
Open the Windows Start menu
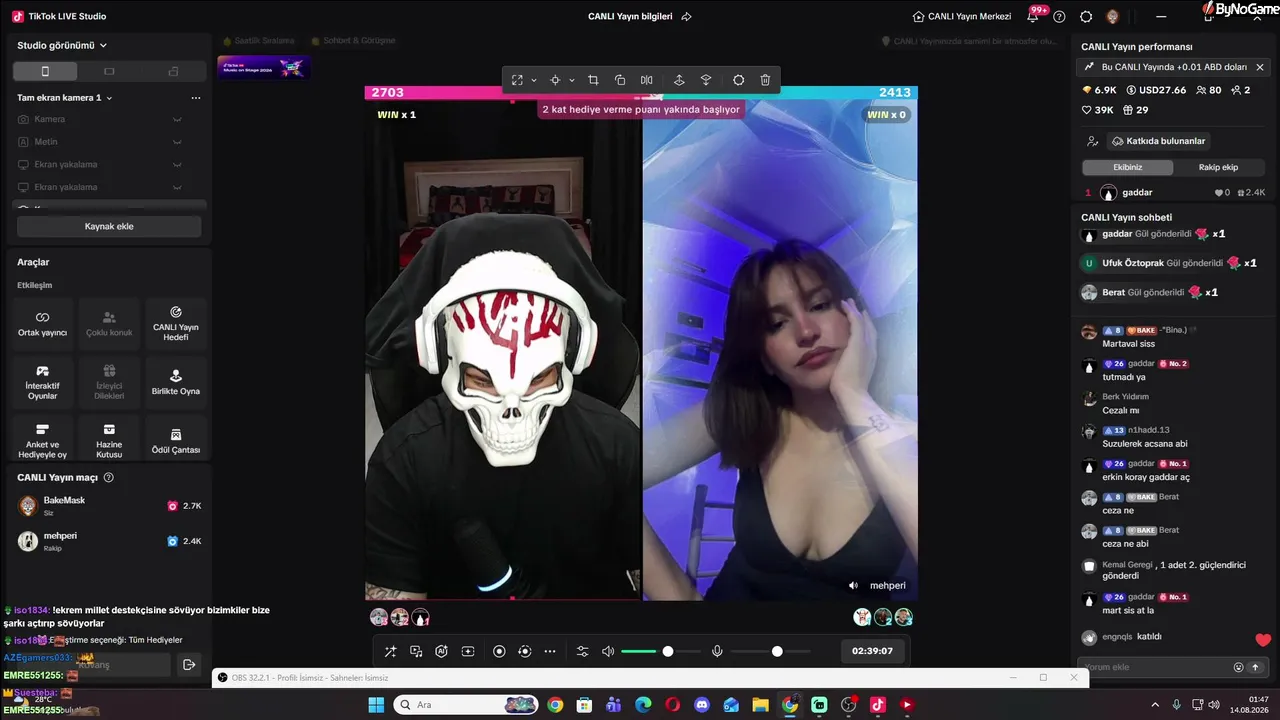tap(376, 705)
